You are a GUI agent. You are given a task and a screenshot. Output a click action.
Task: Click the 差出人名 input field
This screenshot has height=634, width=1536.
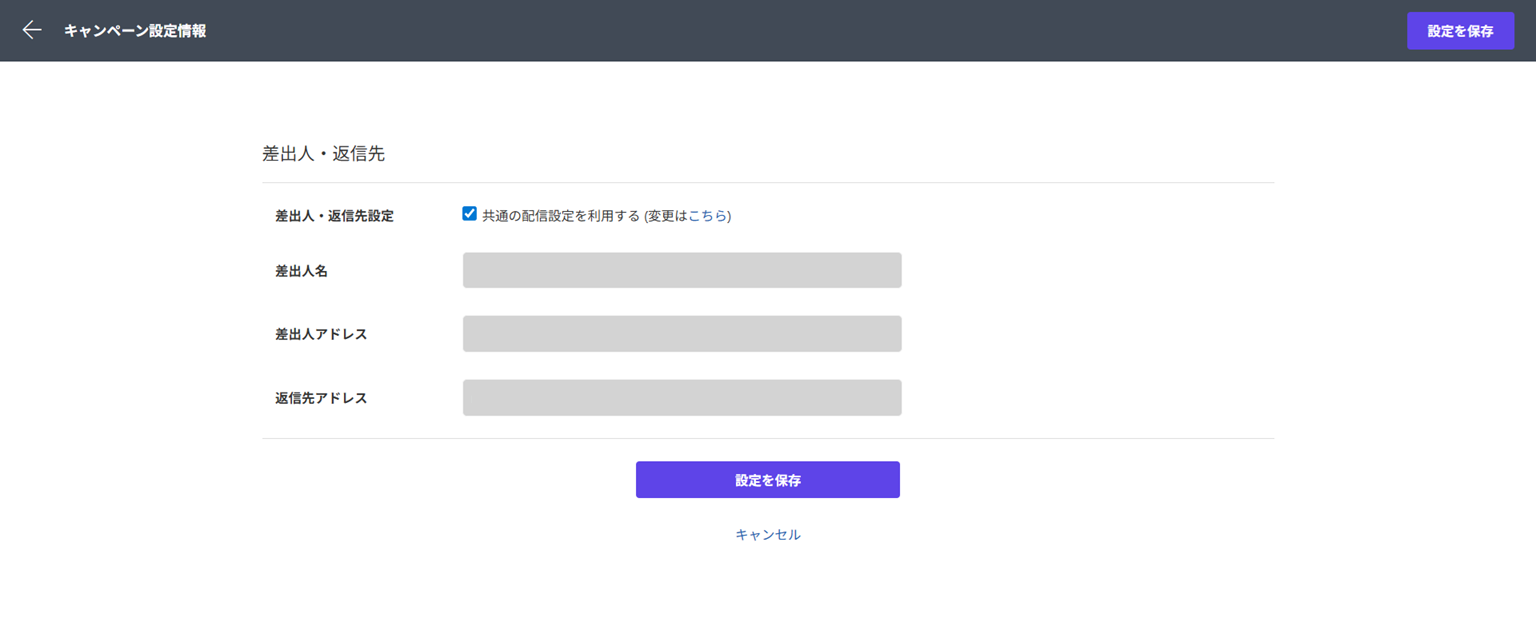pyautogui.click(x=681, y=270)
